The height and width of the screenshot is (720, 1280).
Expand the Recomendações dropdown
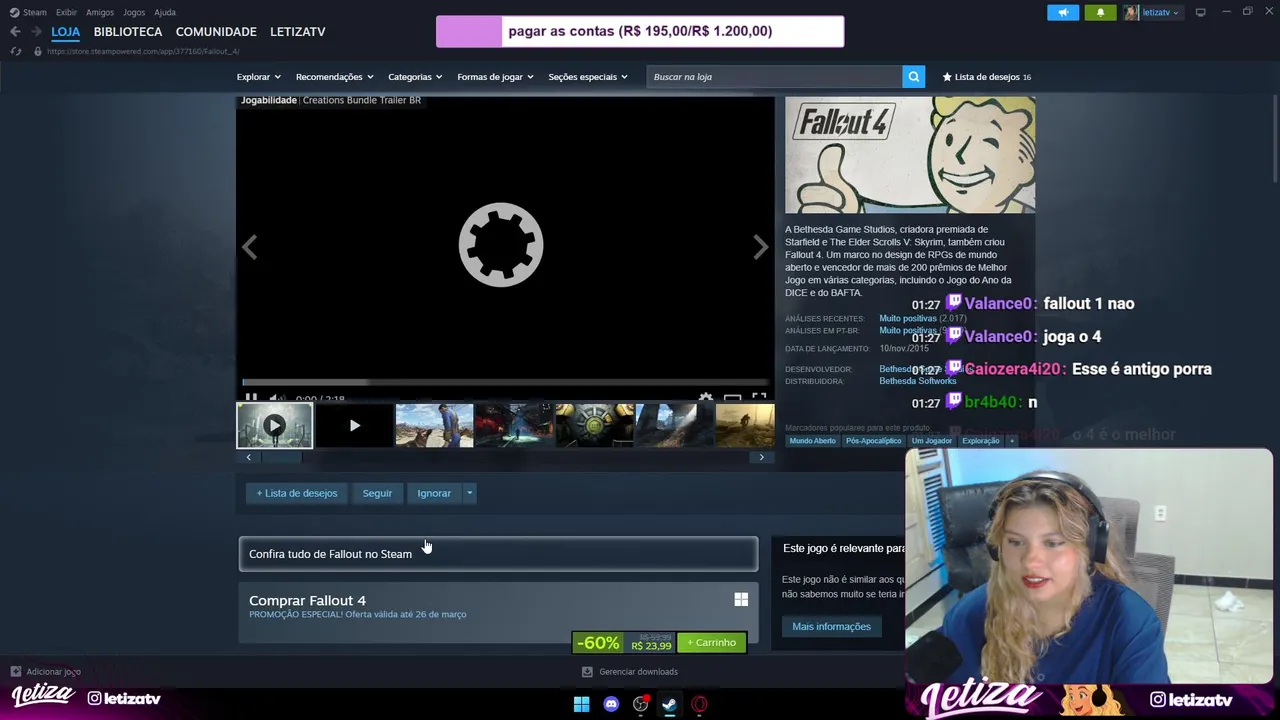(x=334, y=77)
